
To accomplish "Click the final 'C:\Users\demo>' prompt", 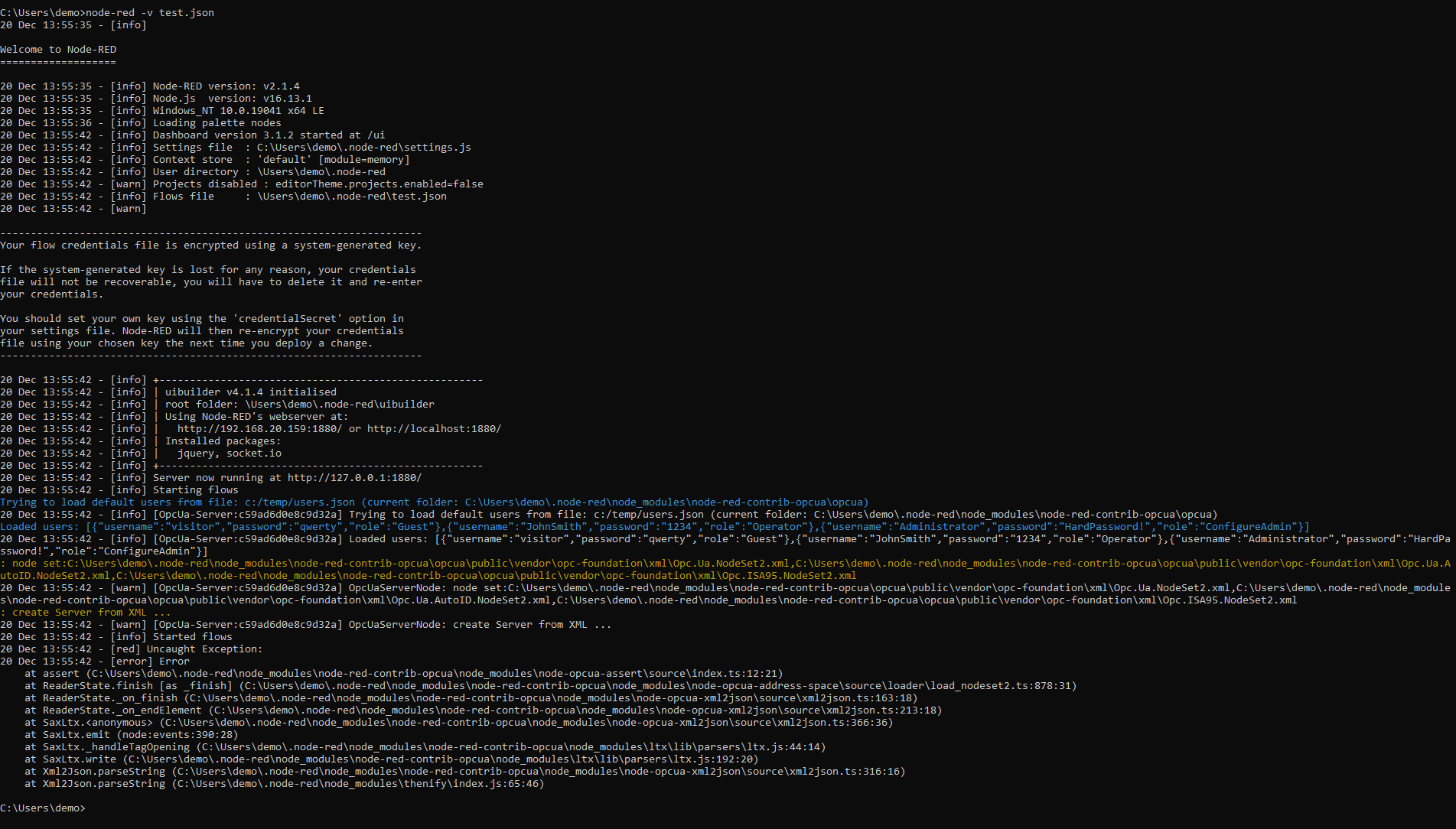I will click(43, 808).
